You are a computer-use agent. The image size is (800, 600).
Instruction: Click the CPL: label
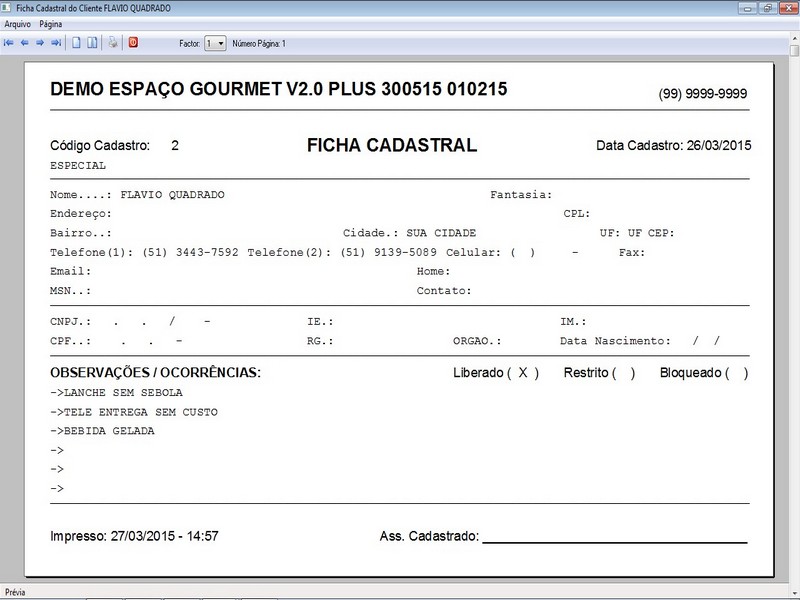coord(577,214)
